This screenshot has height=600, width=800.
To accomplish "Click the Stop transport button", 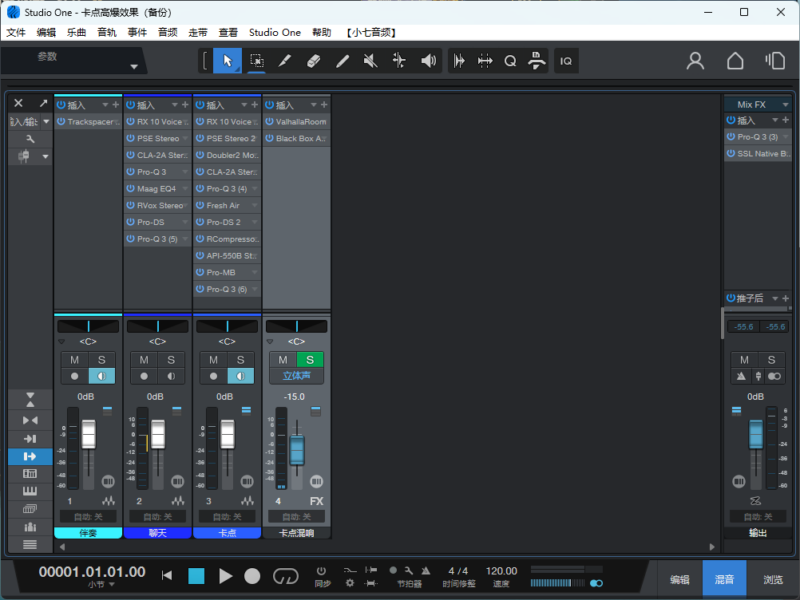I will point(196,576).
